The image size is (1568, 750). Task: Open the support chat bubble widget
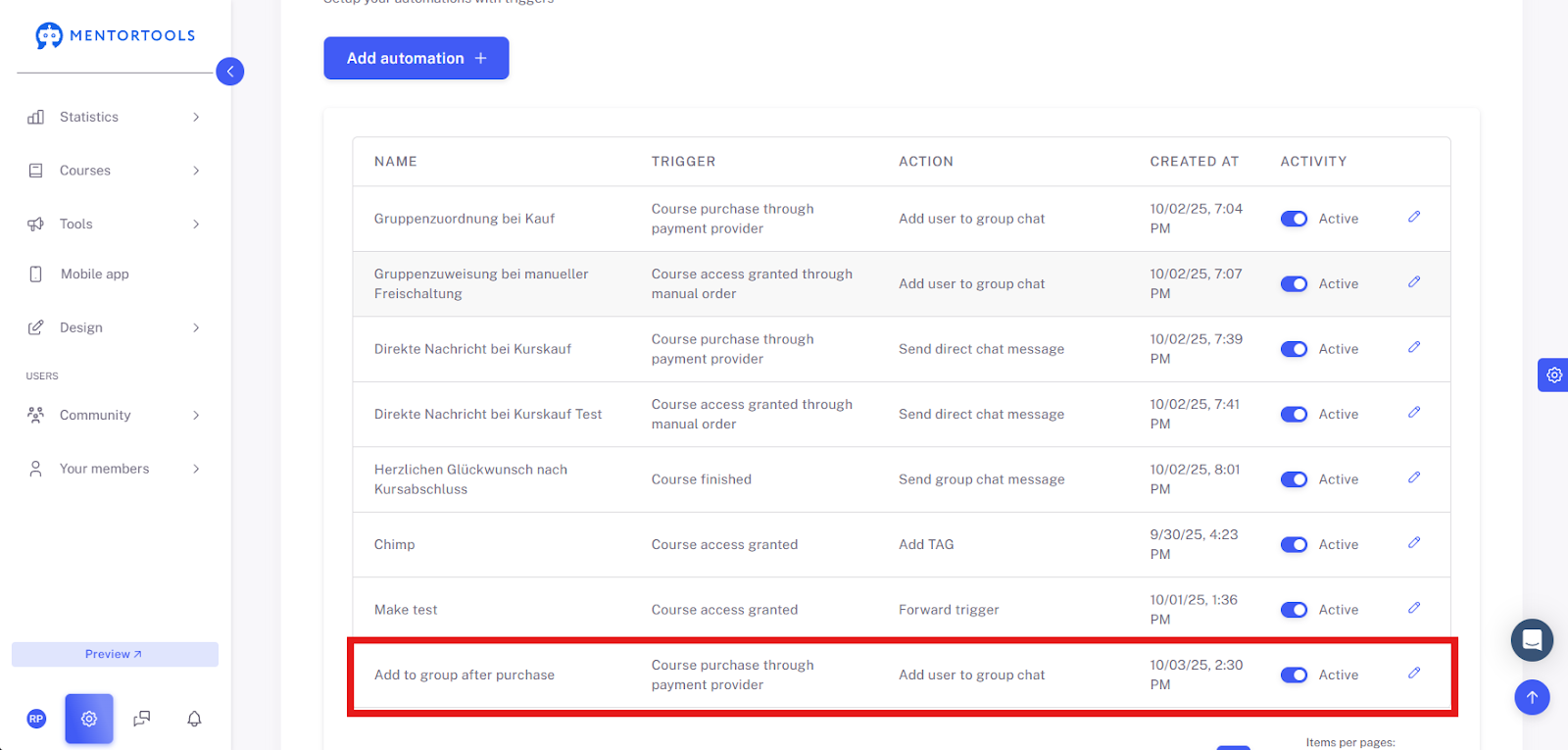(1532, 640)
